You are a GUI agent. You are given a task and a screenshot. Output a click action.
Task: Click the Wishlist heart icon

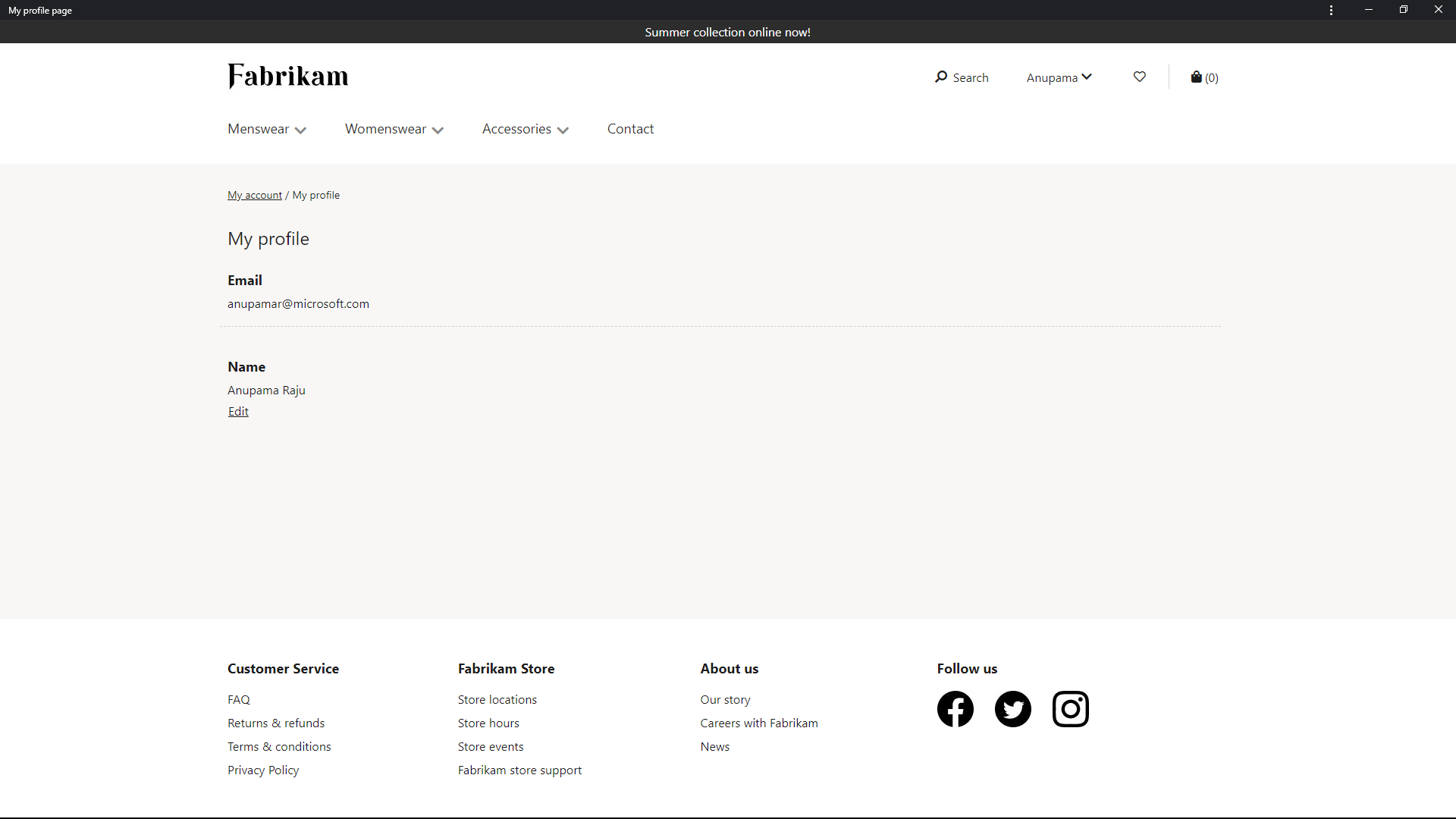1139,77
